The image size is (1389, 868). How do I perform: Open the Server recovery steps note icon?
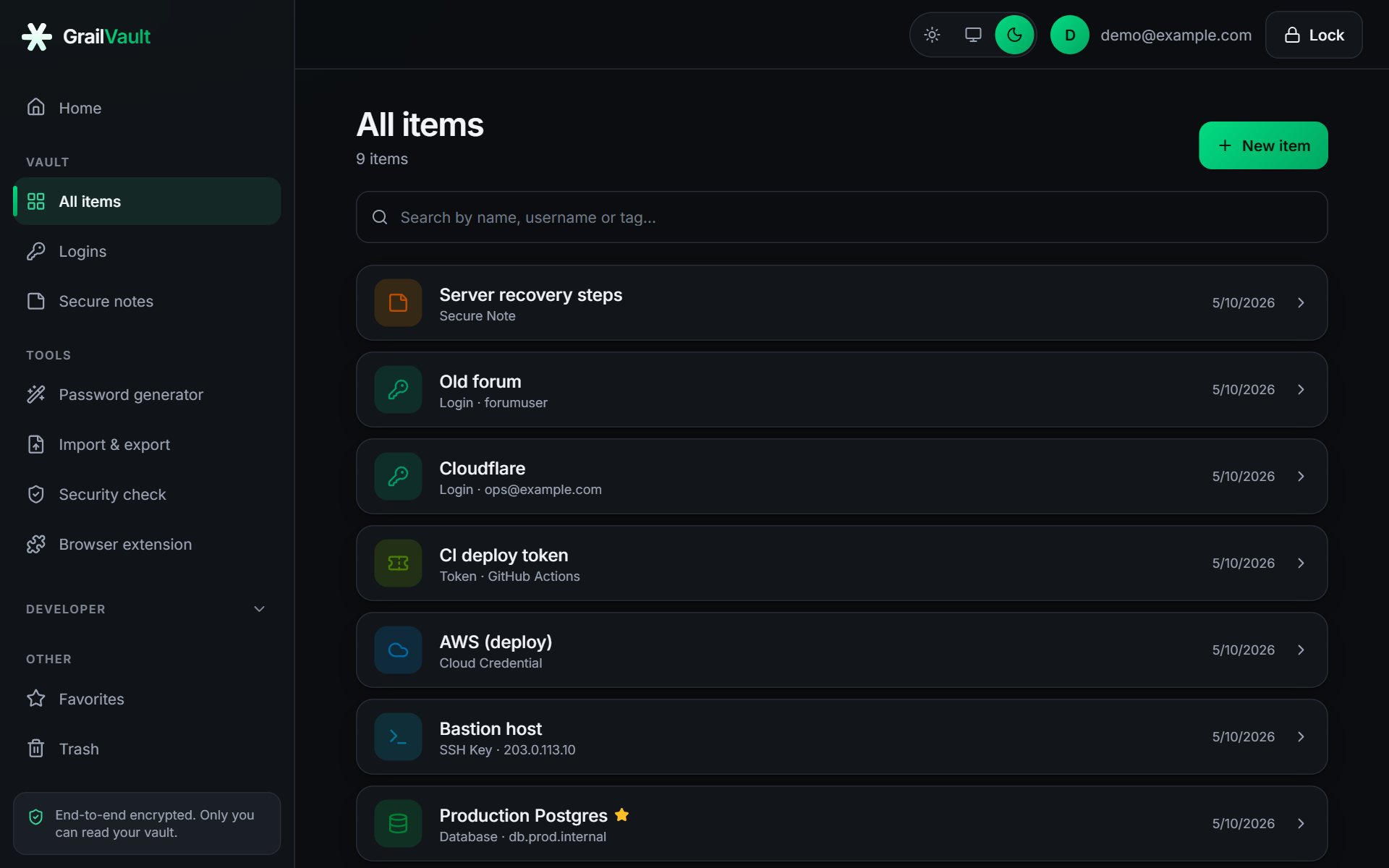click(398, 302)
